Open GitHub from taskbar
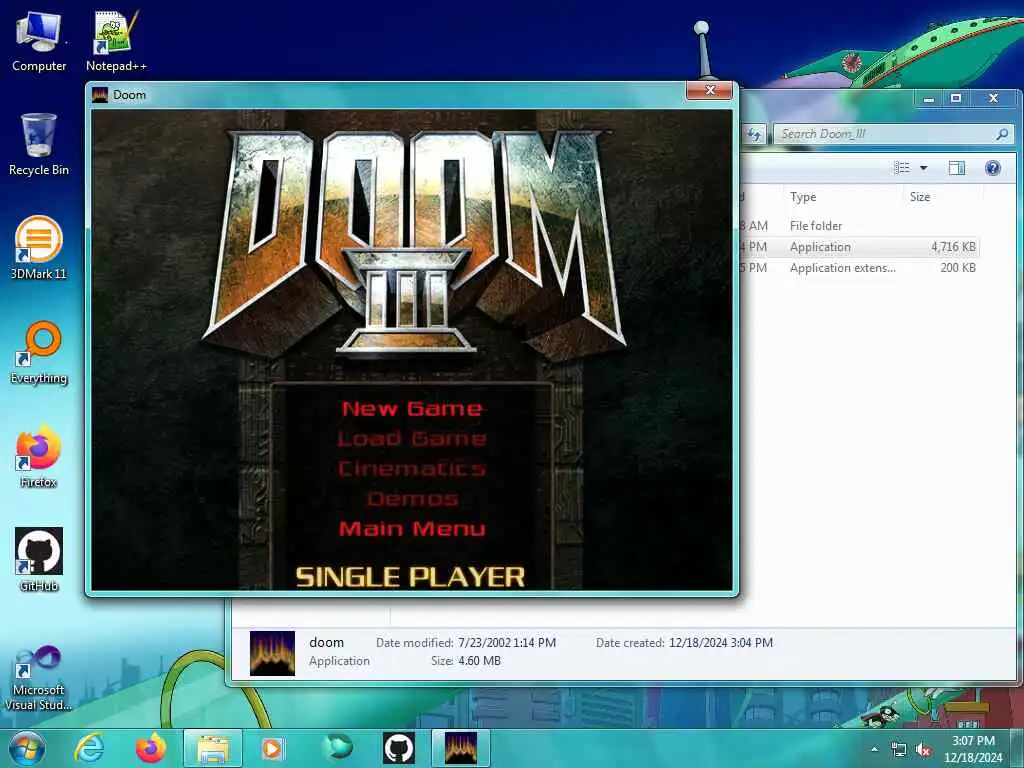The image size is (1024, 768). coord(399,748)
